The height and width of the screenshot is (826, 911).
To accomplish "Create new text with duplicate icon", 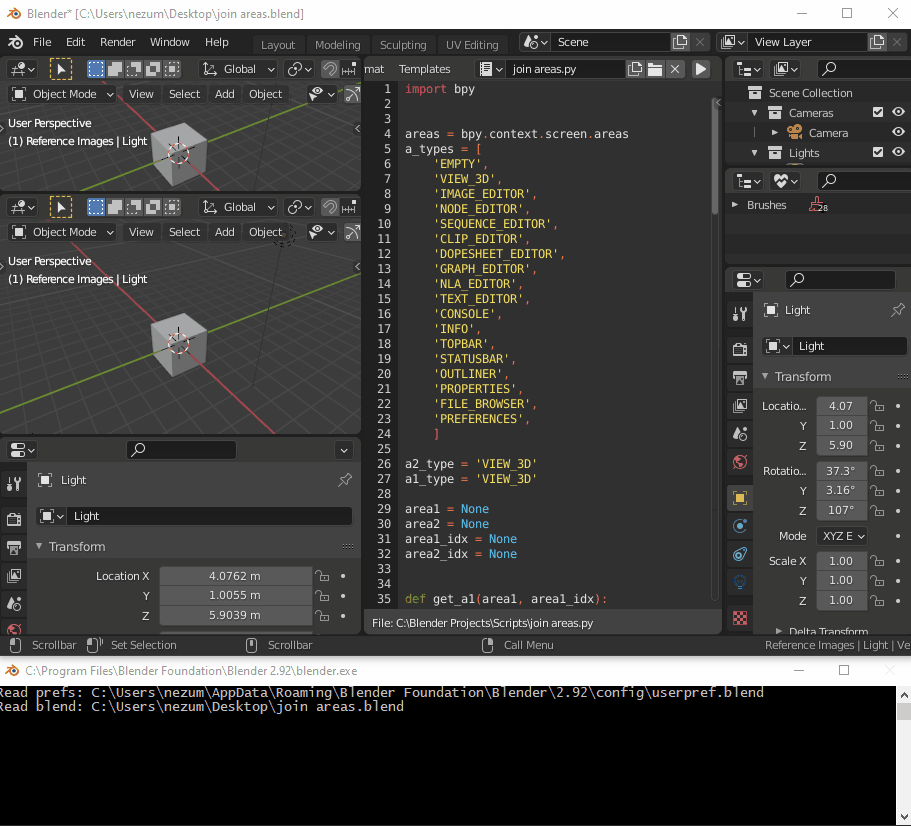I will 635,69.
